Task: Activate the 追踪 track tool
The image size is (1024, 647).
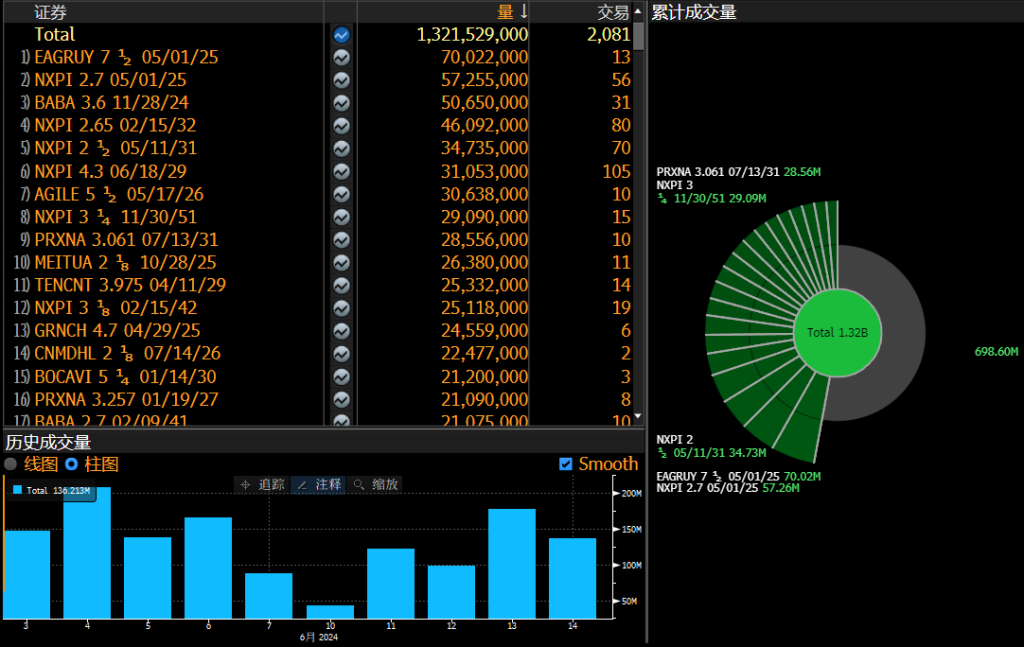Action: (262, 484)
